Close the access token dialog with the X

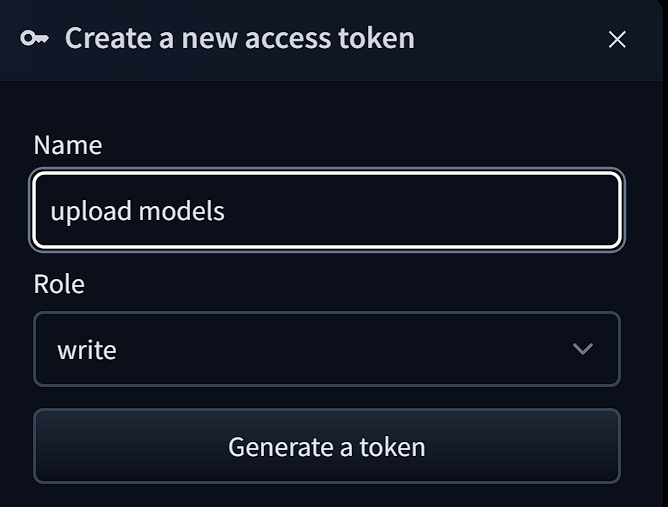coord(617,39)
